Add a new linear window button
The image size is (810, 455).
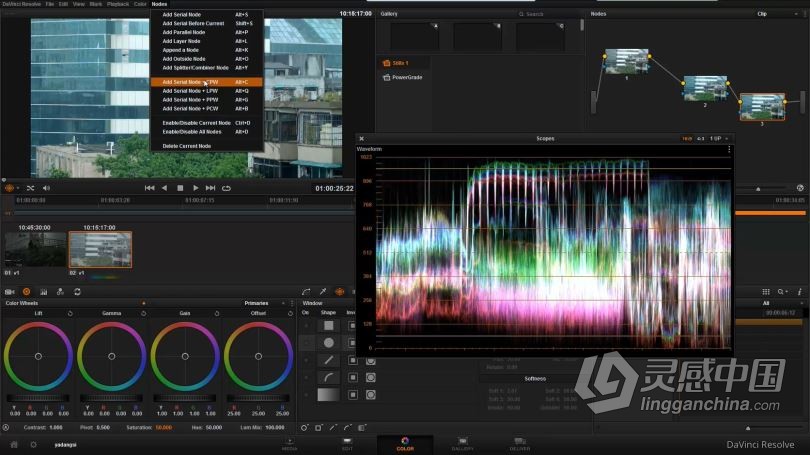[x=319, y=428]
